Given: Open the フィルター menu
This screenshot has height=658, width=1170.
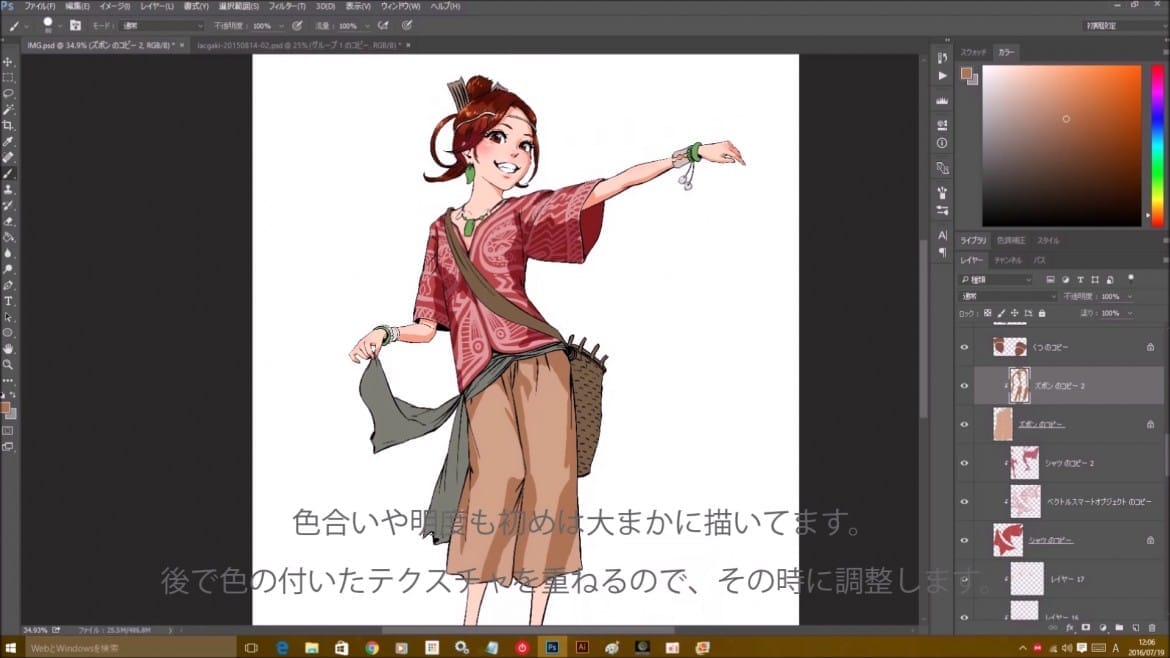Looking at the screenshot, I should point(286,6).
